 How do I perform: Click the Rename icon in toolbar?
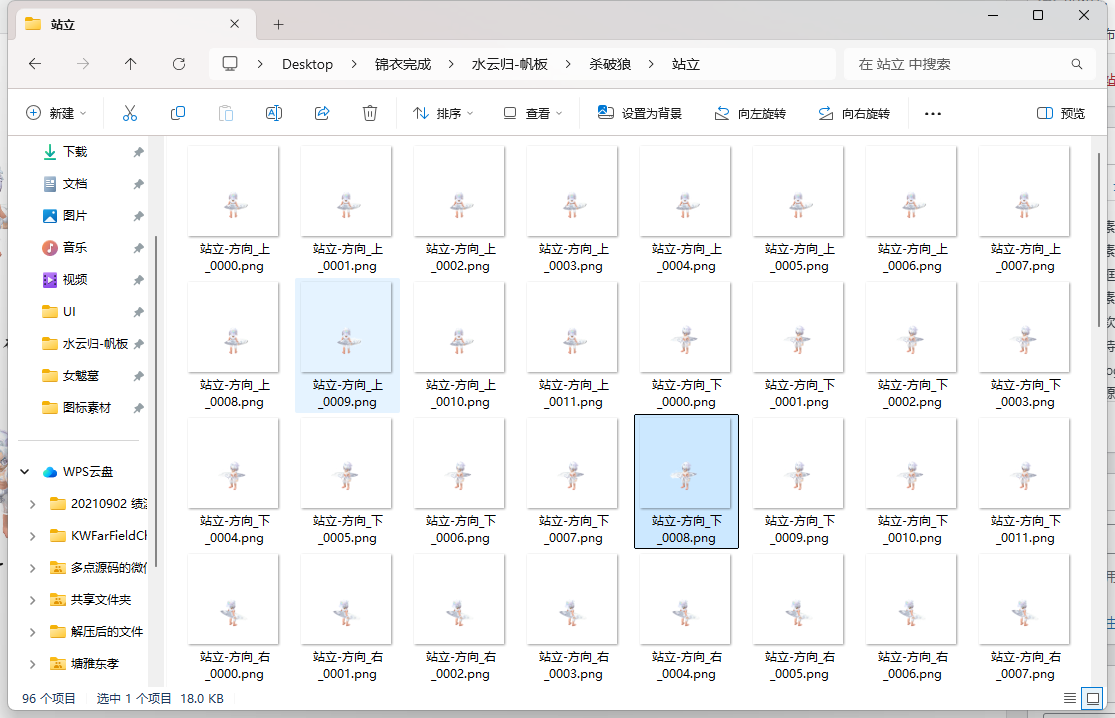point(273,113)
